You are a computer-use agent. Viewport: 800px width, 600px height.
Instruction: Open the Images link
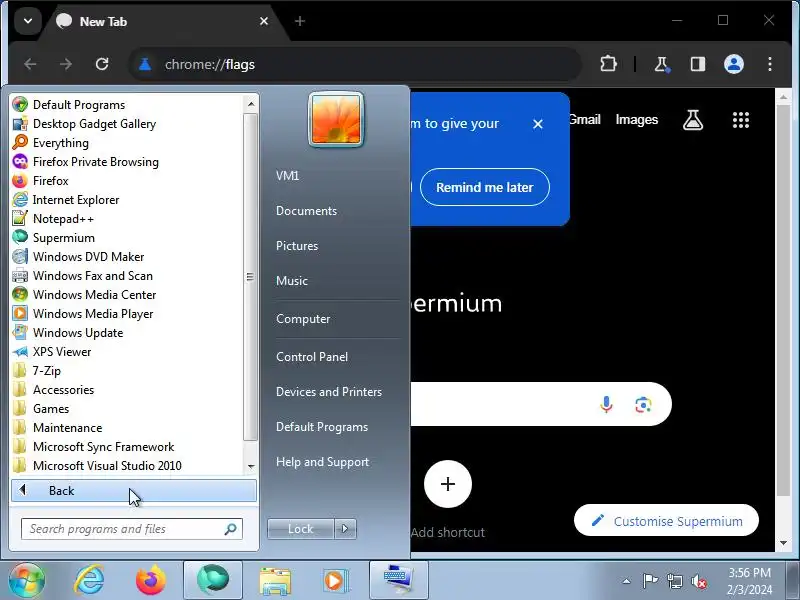pos(637,120)
